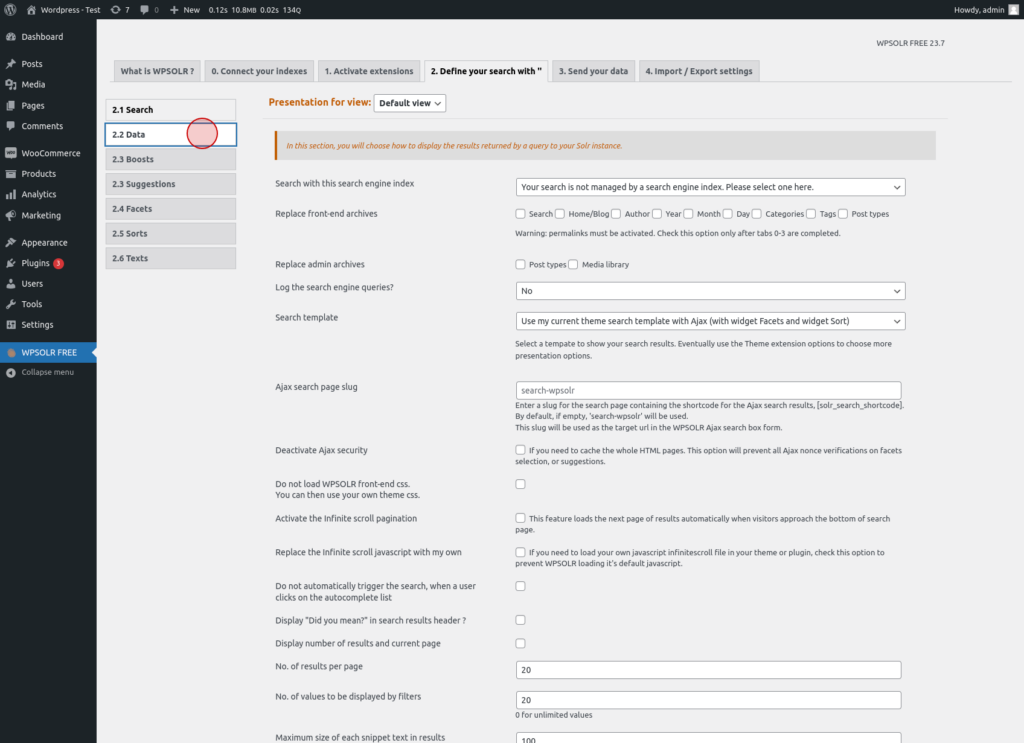Click the WPSOLR FREE menu icon
This screenshot has height=743, width=1024.
pyautogui.click(x=11, y=353)
